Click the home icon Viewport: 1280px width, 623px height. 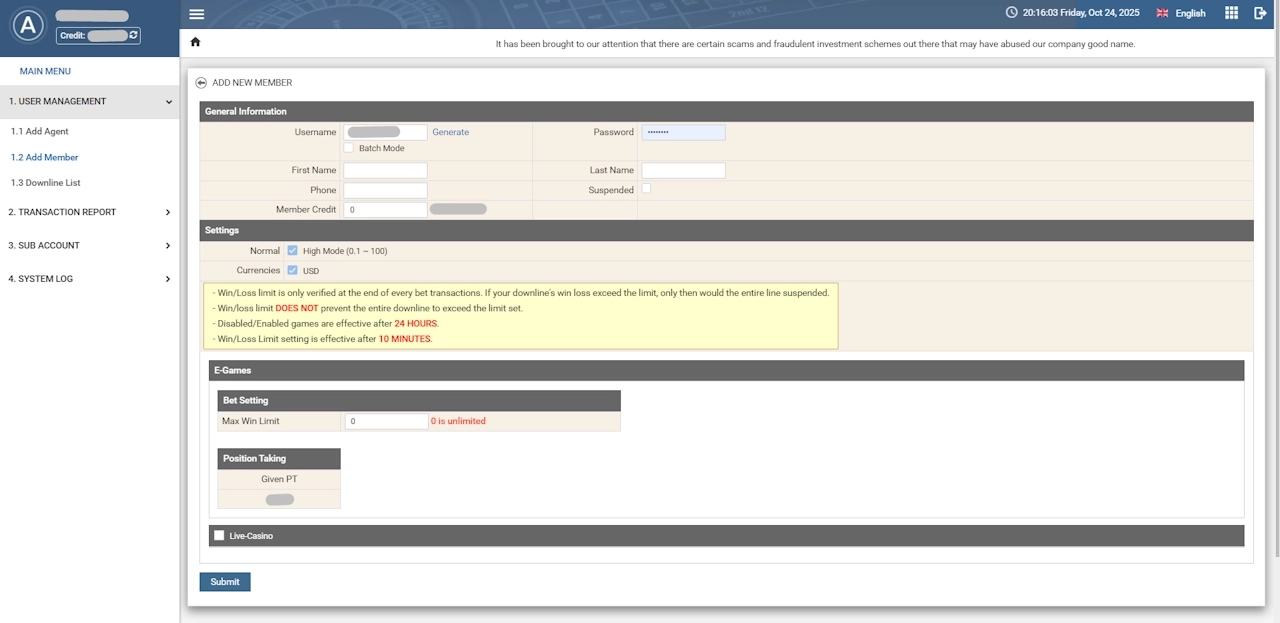[x=195, y=42]
